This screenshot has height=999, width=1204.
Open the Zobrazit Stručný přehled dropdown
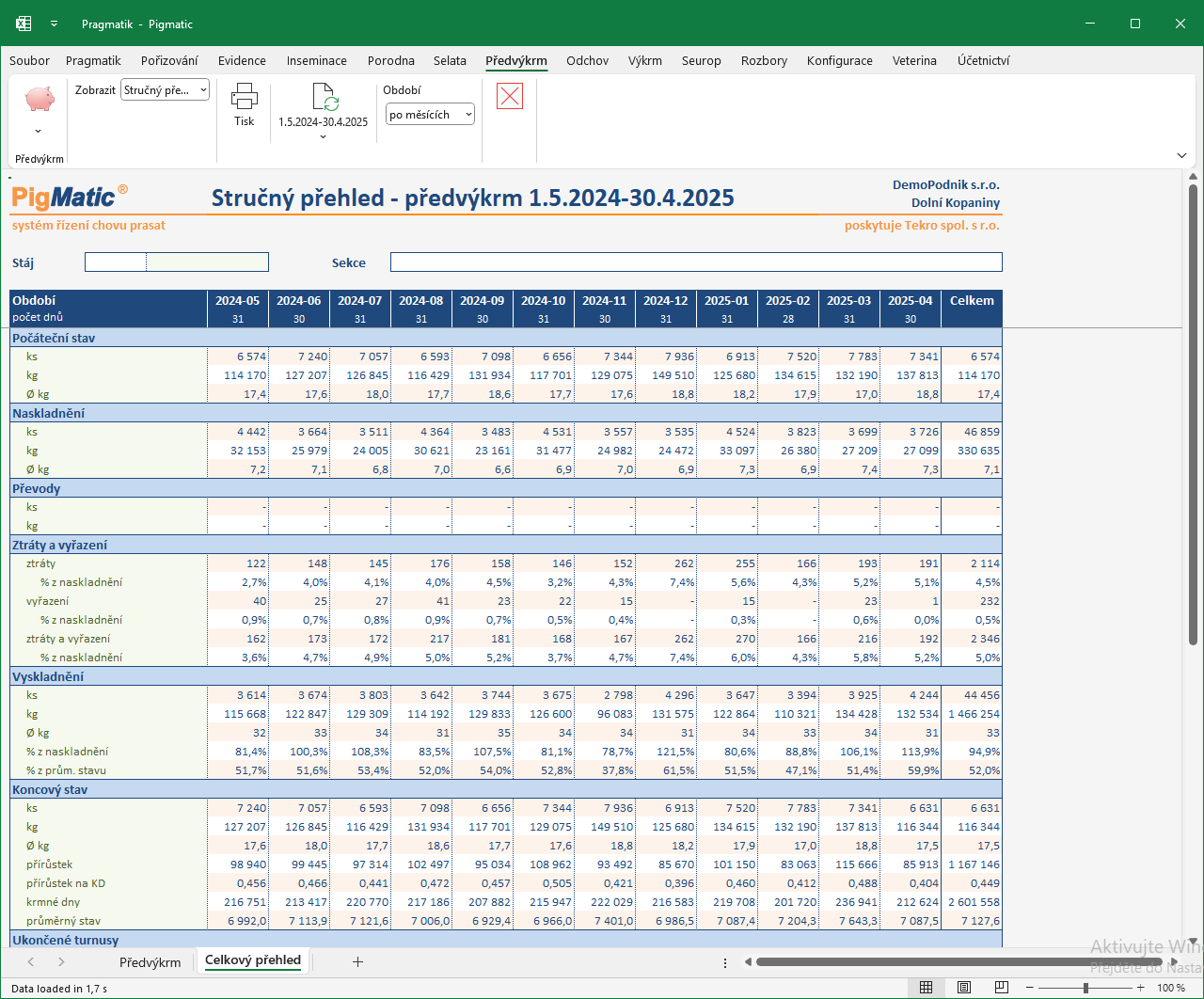166,90
